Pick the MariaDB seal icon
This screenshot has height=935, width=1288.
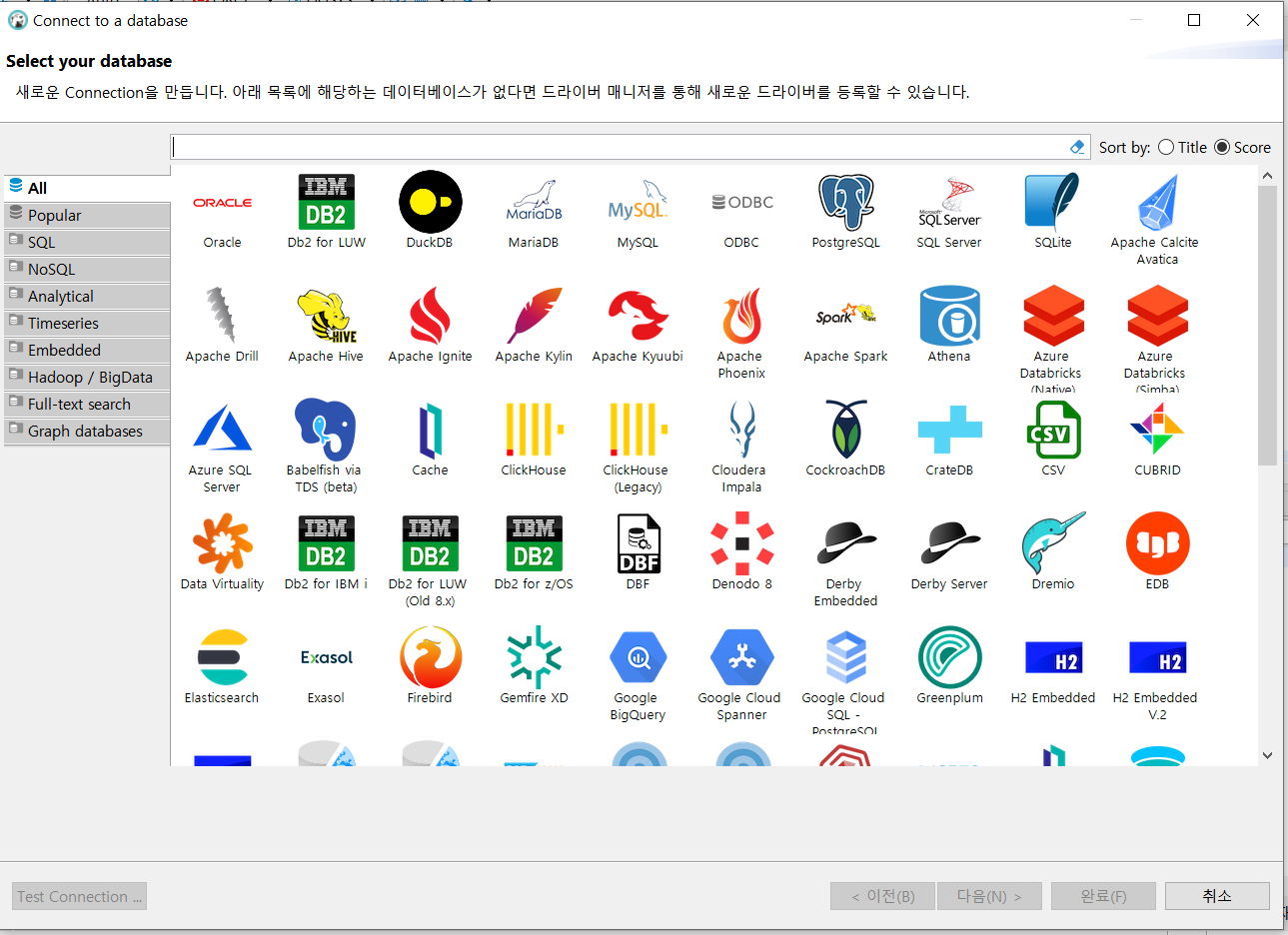coord(534,202)
